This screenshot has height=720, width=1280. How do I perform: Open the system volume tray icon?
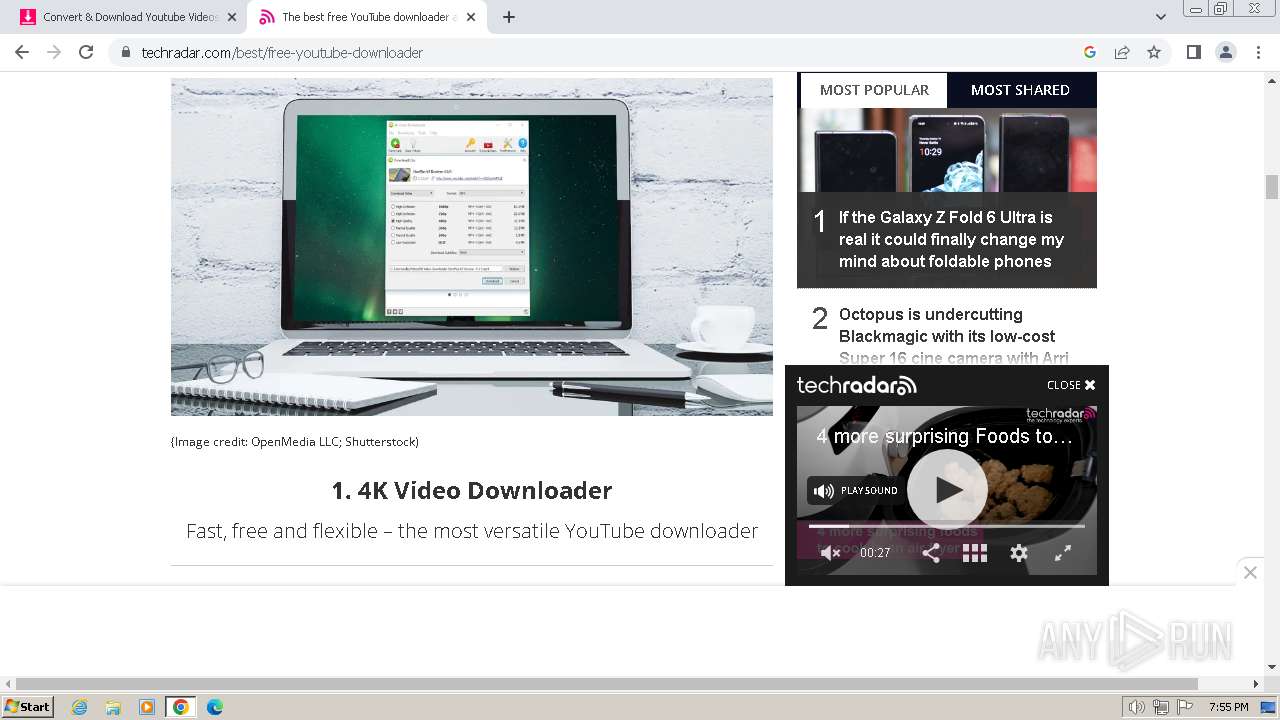[1136, 707]
